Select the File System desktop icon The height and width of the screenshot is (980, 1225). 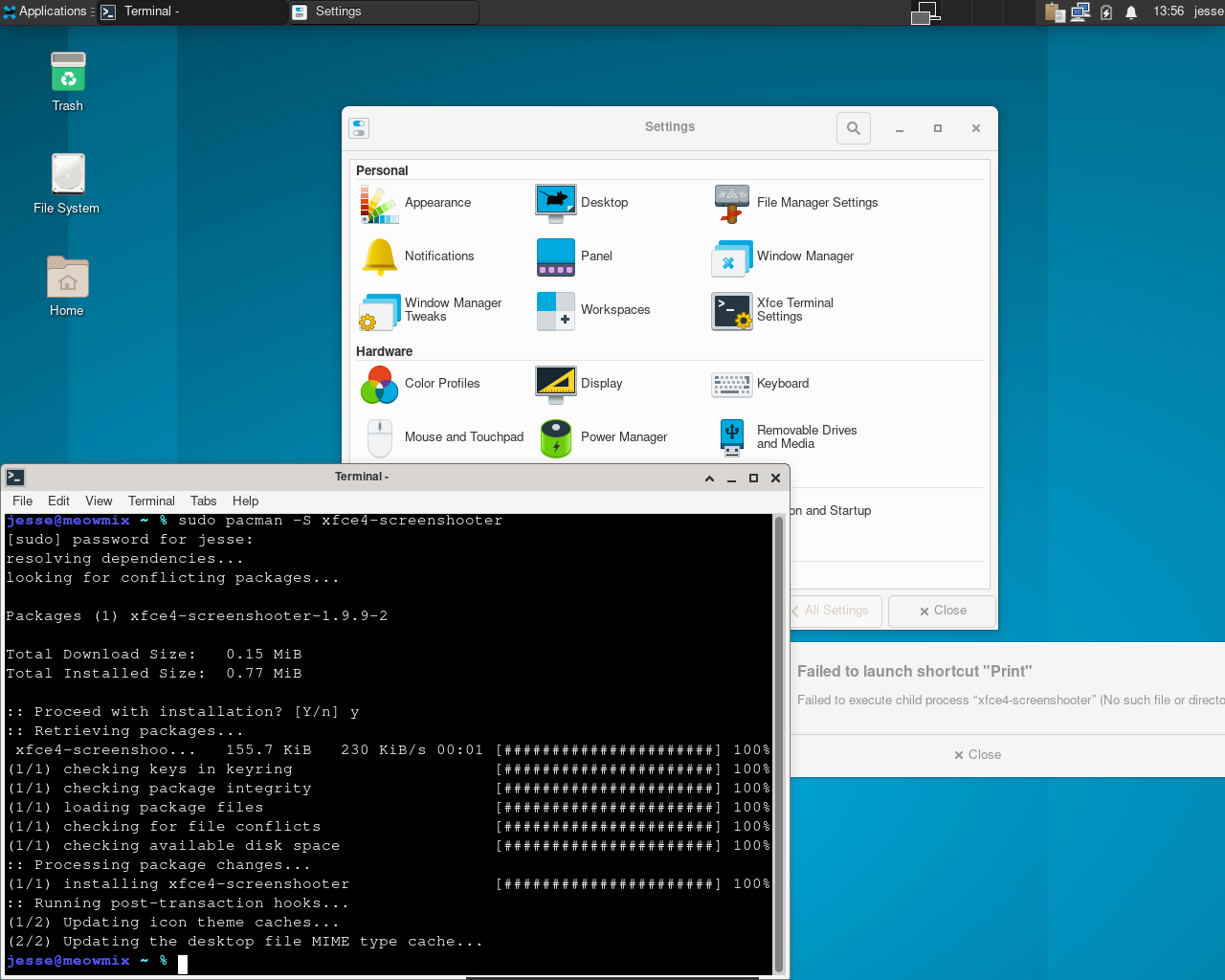(x=68, y=174)
